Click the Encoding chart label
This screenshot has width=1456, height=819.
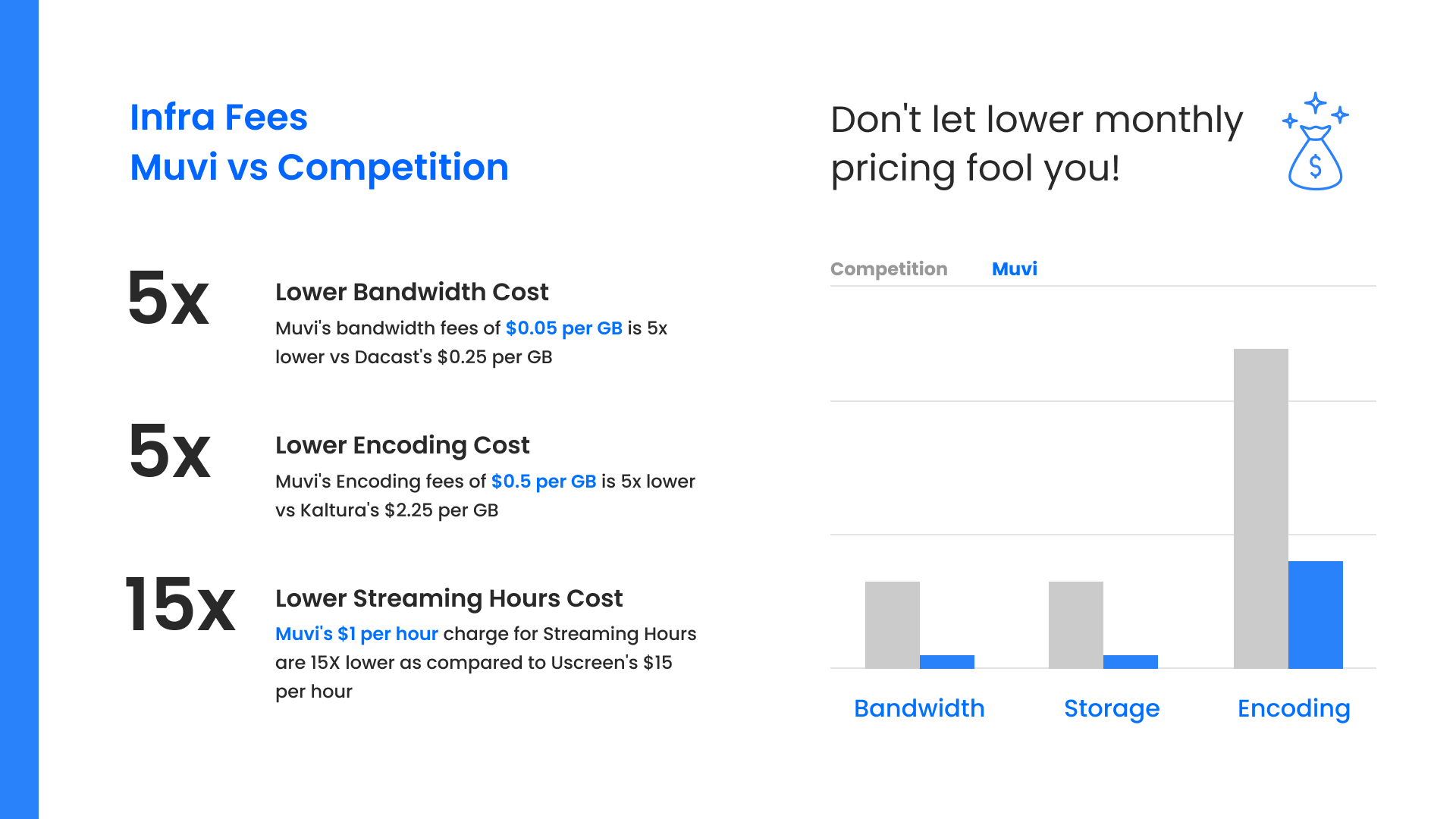(x=1294, y=708)
